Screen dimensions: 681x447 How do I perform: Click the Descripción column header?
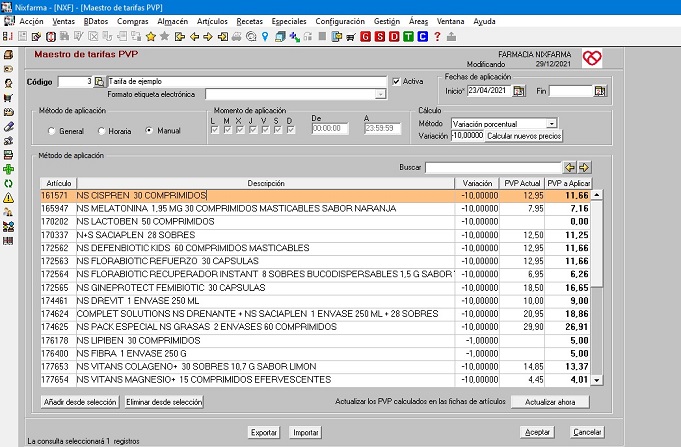(266, 183)
